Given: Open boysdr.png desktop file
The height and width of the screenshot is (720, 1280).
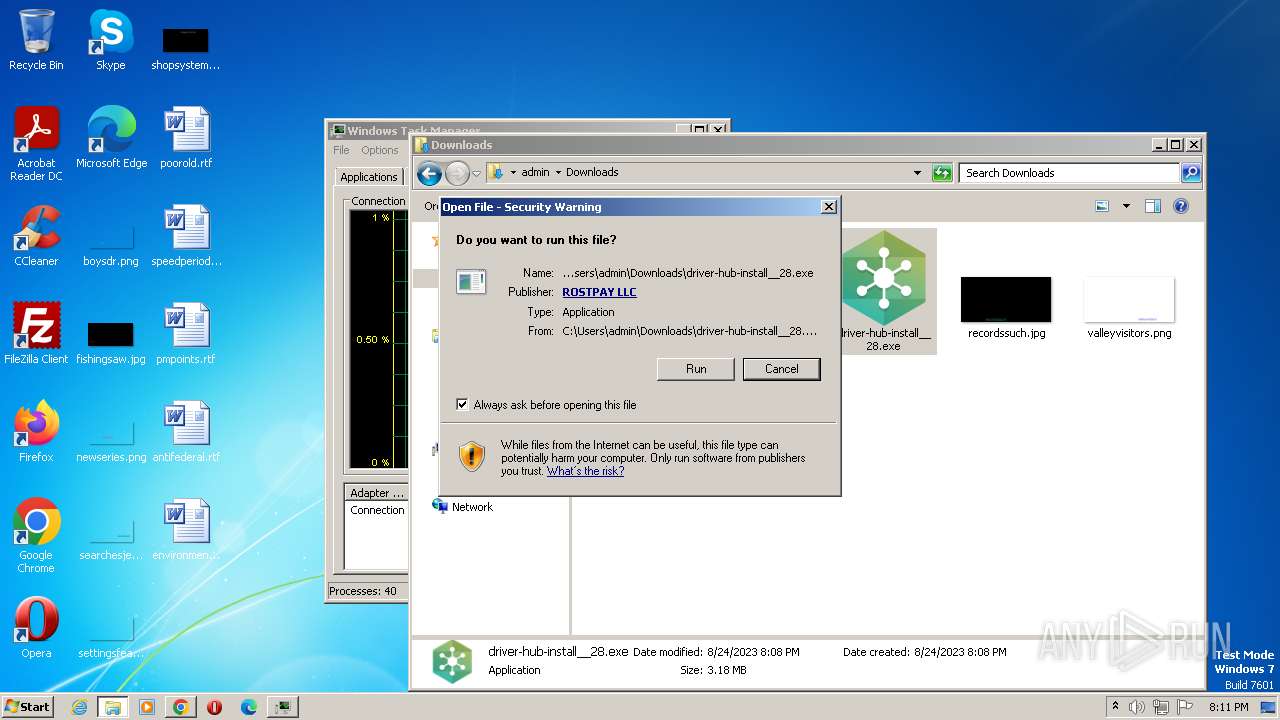Looking at the screenshot, I should point(111,242).
